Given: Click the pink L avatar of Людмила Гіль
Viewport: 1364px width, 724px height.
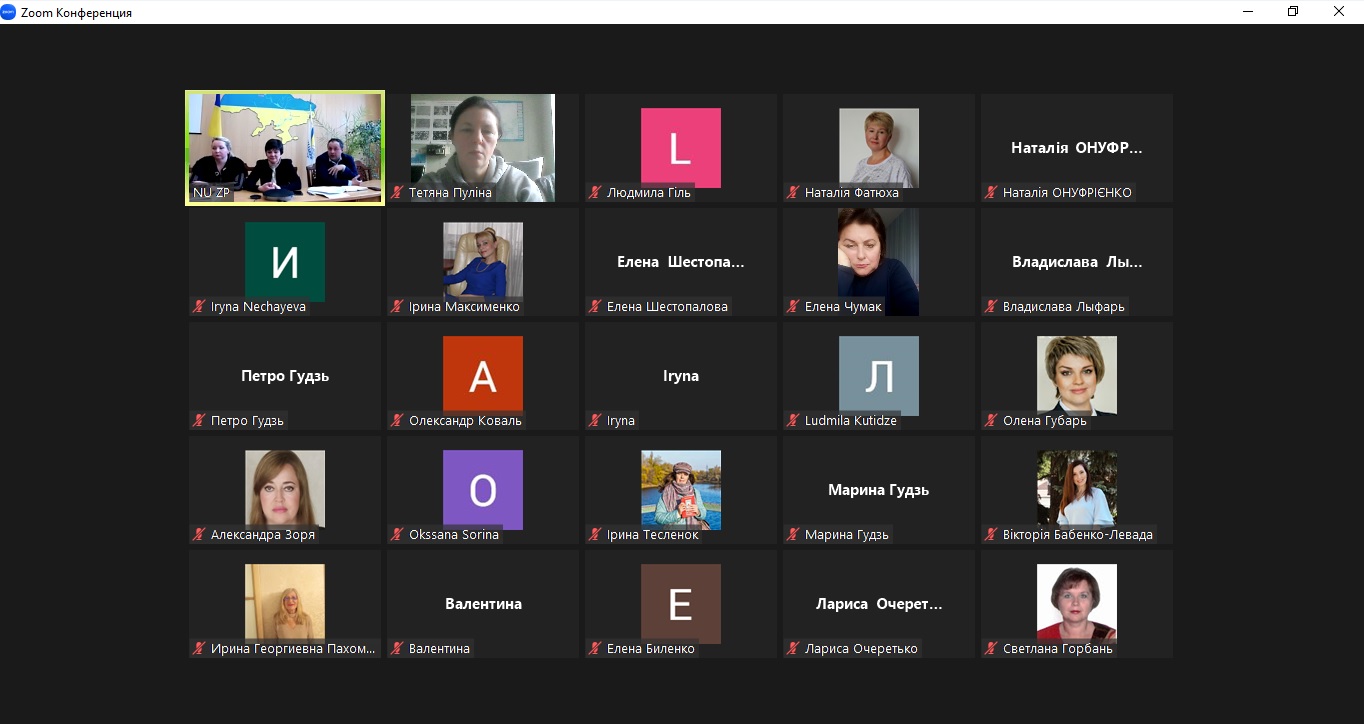Looking at the screenshot, I should 680,147.
